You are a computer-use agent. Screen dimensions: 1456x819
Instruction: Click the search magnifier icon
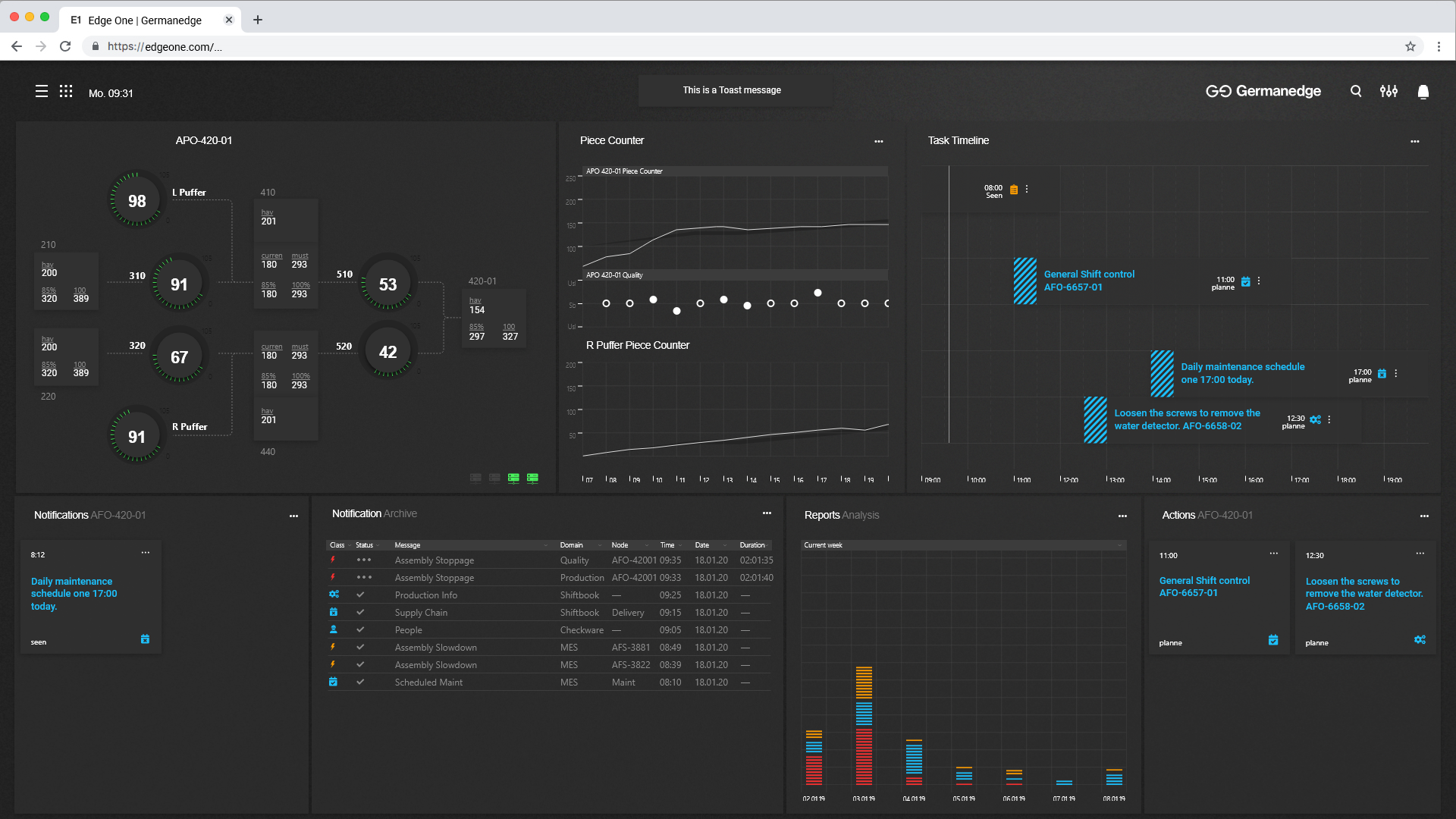coord(1356,91)
